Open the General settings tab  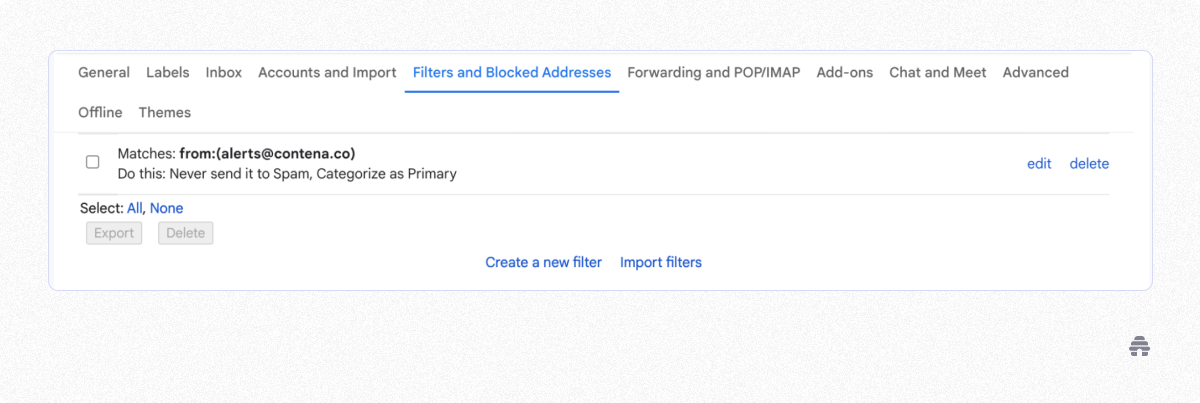coord(104,72)
